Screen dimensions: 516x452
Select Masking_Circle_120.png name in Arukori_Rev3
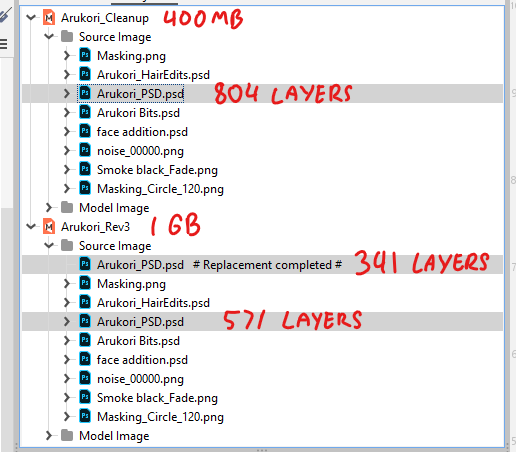tap(160, 417)
